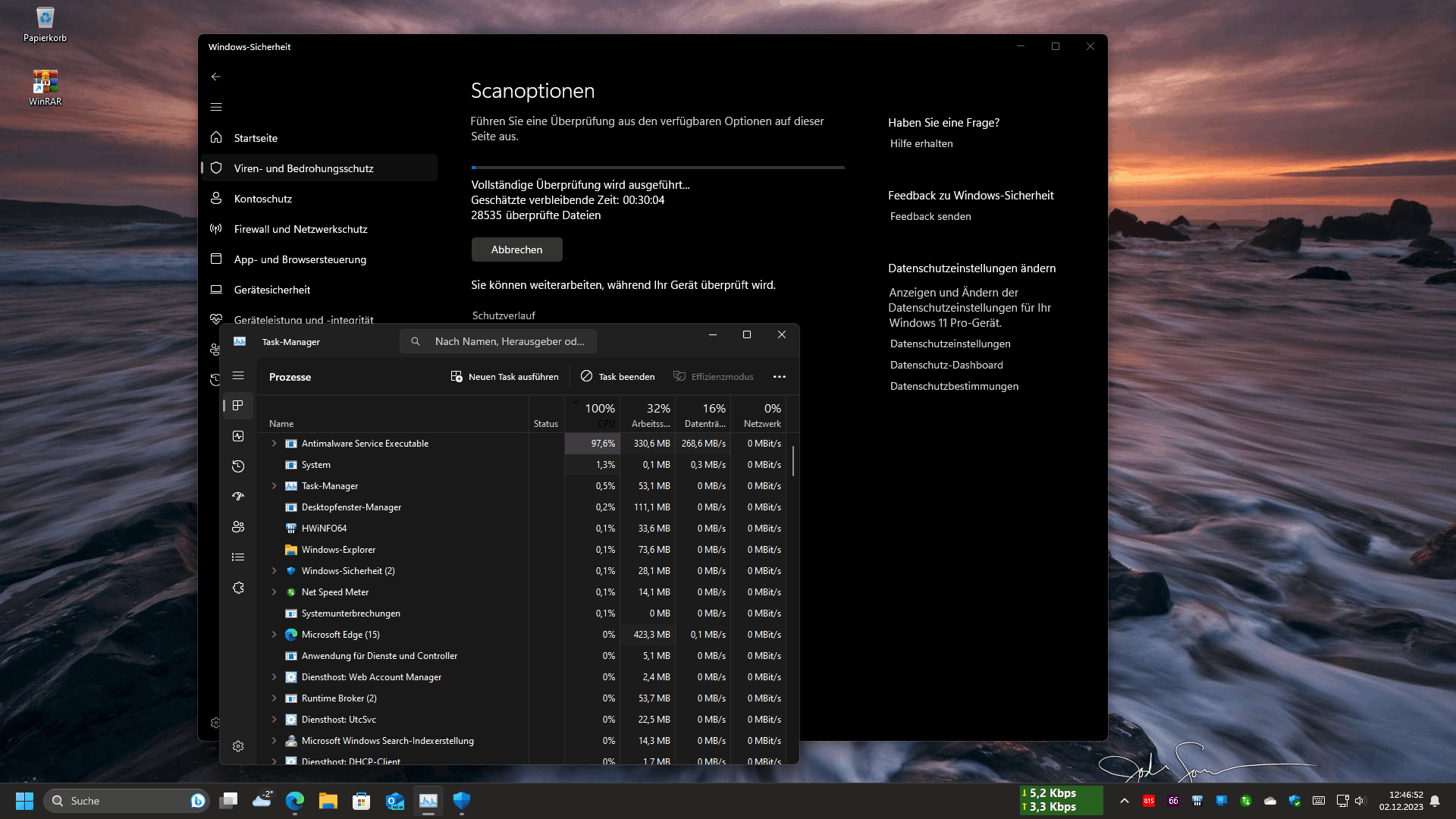Click the Abbrechen button to cancel scan

coord(516,249)
